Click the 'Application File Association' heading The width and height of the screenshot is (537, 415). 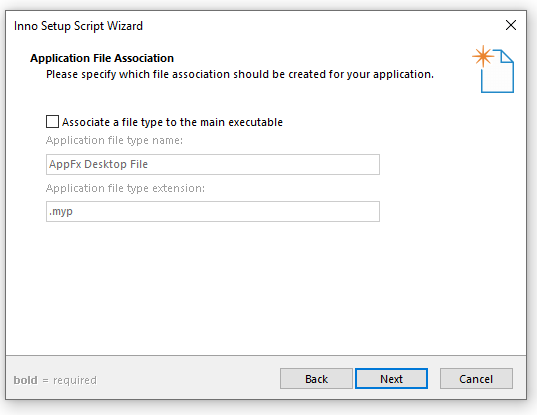click(x=102, y=58)
